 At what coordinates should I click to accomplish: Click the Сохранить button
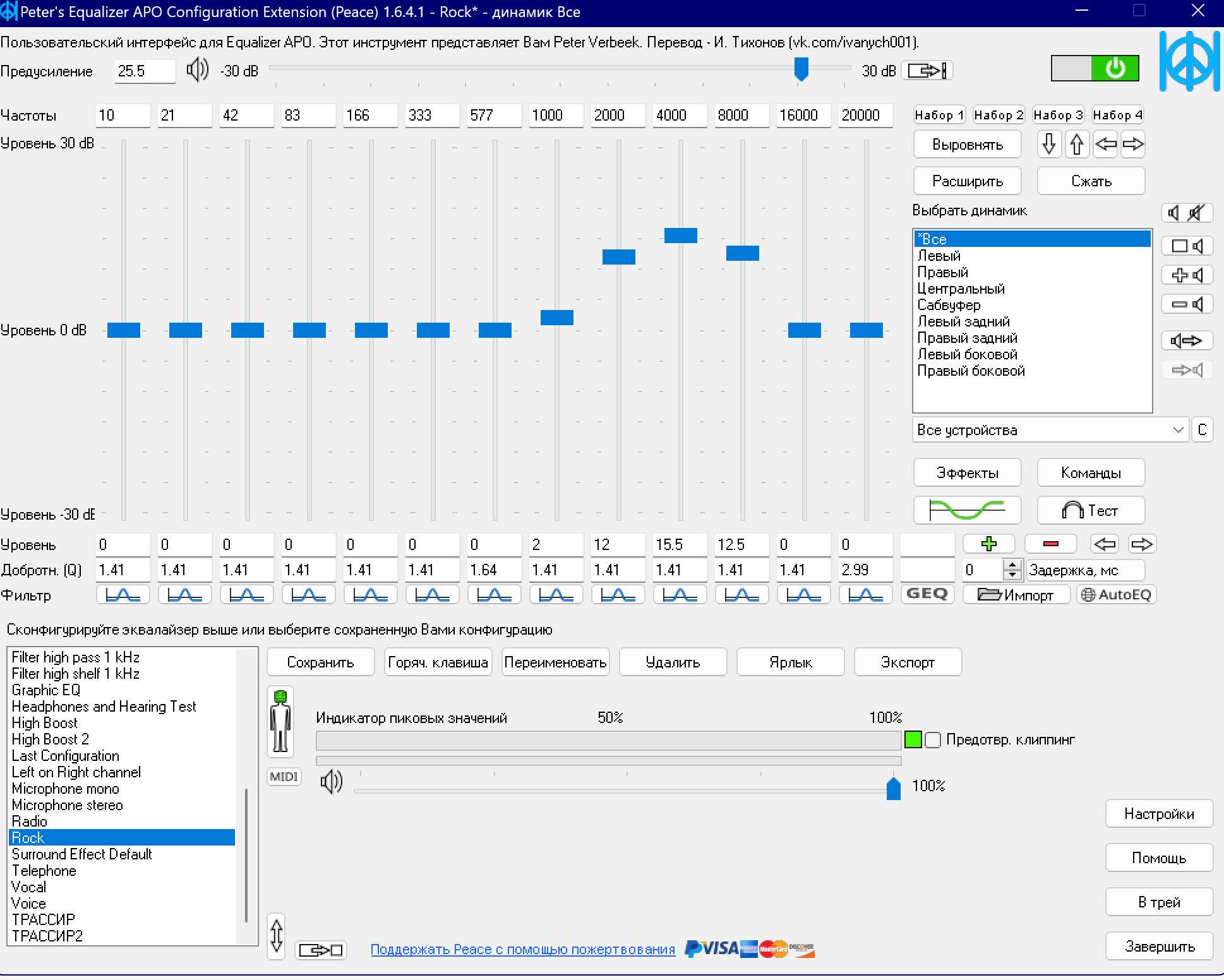pos(320,662)
